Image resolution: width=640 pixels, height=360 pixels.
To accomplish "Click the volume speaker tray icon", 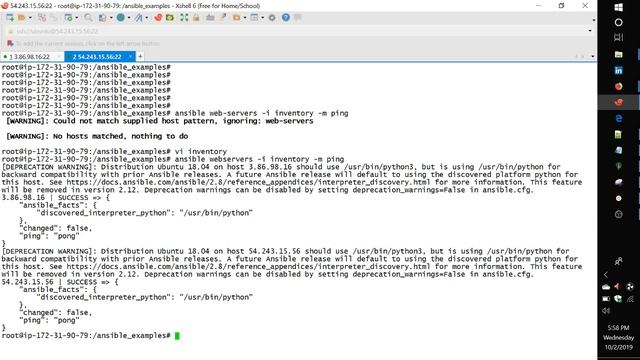I will click(x=606, y=311).
